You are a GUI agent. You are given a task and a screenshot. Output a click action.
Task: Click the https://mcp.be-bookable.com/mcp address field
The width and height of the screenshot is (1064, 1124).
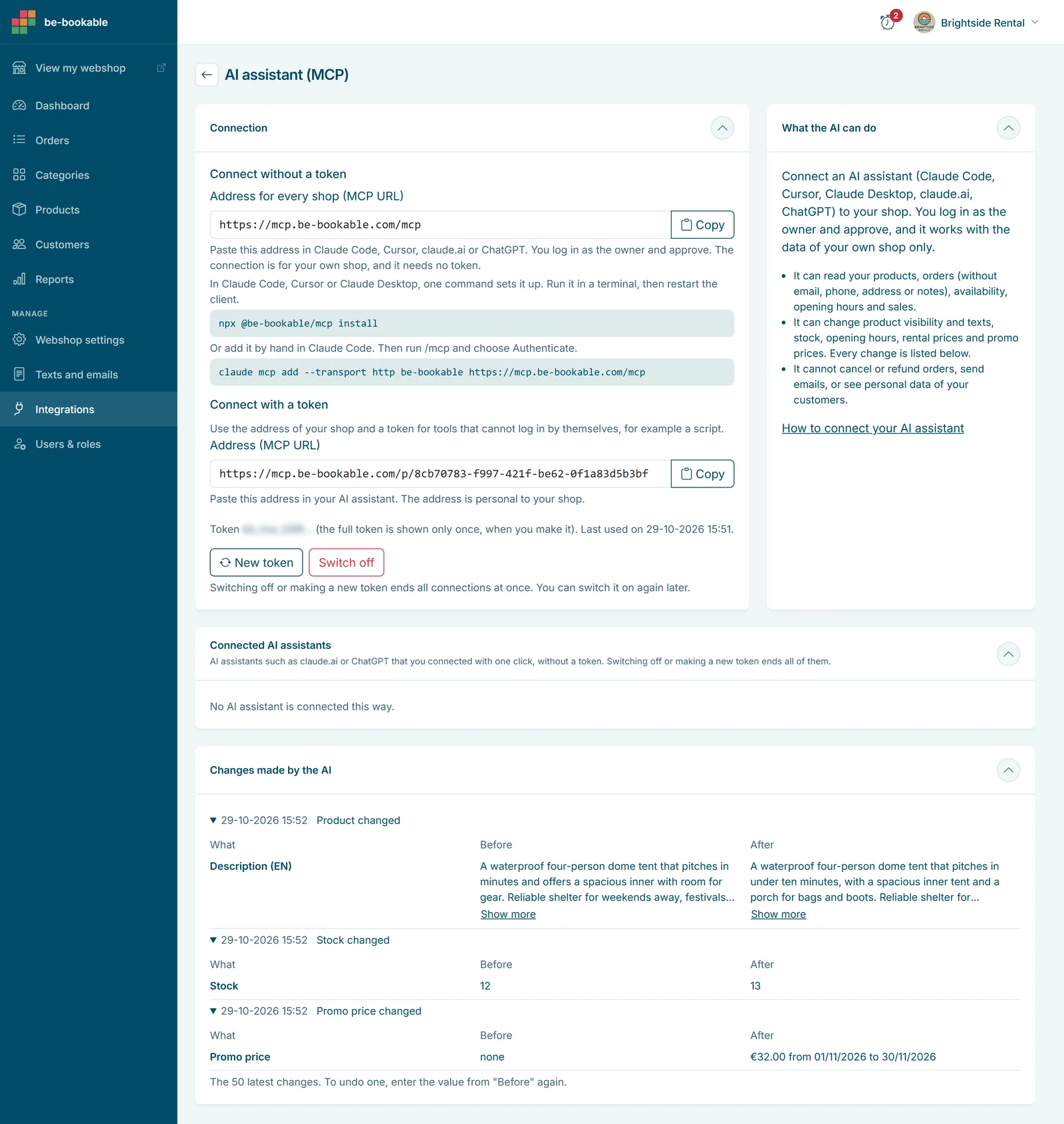pyautogui.click(x=440, y=225)
